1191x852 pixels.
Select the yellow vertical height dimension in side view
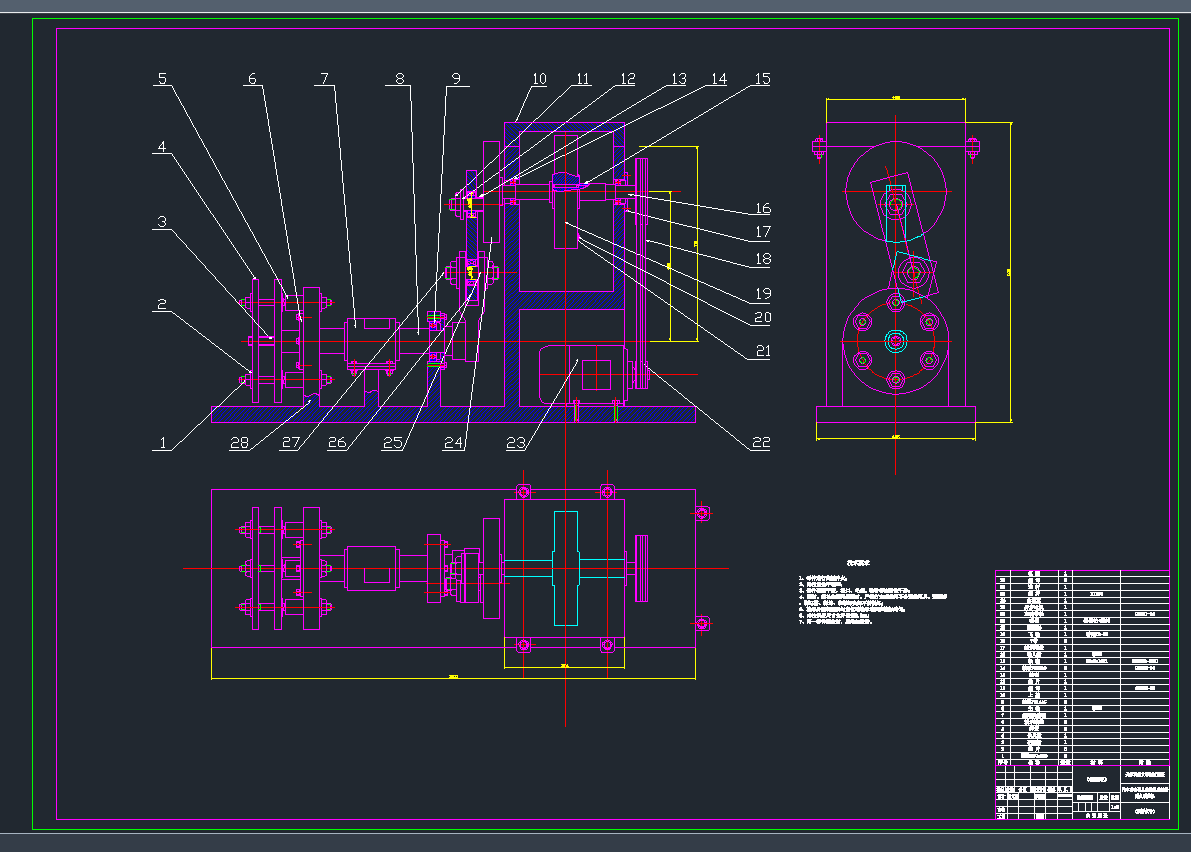point(1011,271)
